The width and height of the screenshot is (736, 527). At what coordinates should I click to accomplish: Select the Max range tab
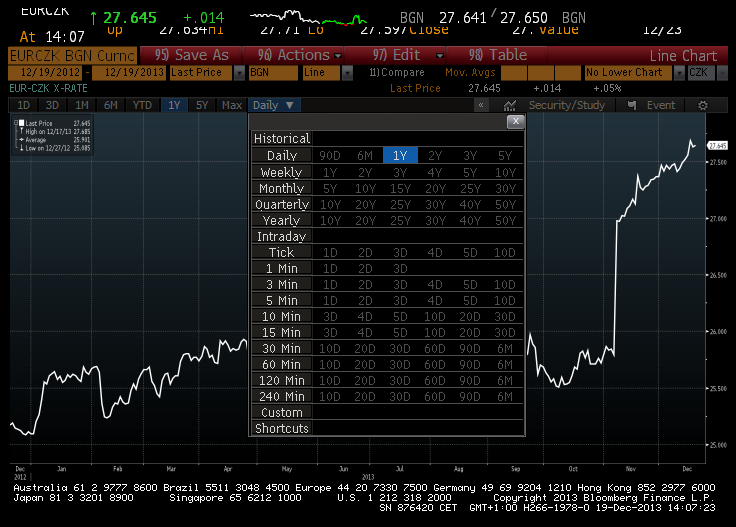tap(231, 105)
